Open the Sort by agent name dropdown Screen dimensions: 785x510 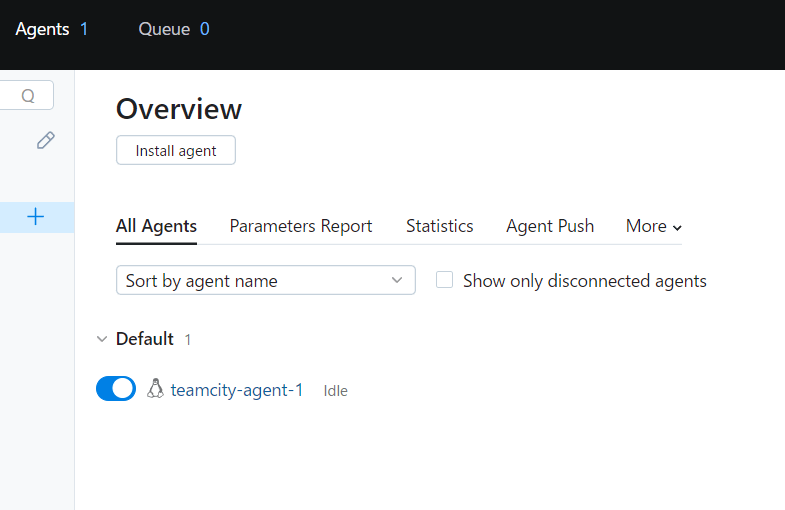pyautogui.click(x=265, y=280)
